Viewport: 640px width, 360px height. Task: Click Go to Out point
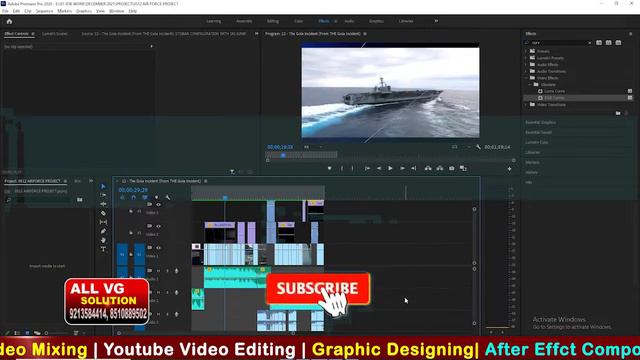coord(413,169)
